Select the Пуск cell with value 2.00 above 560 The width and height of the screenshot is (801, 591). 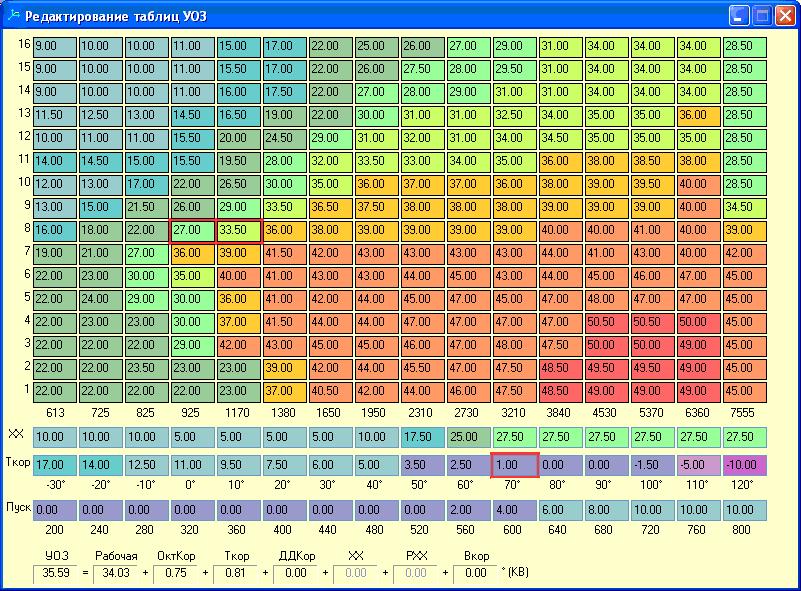click(x=469, y=510)
